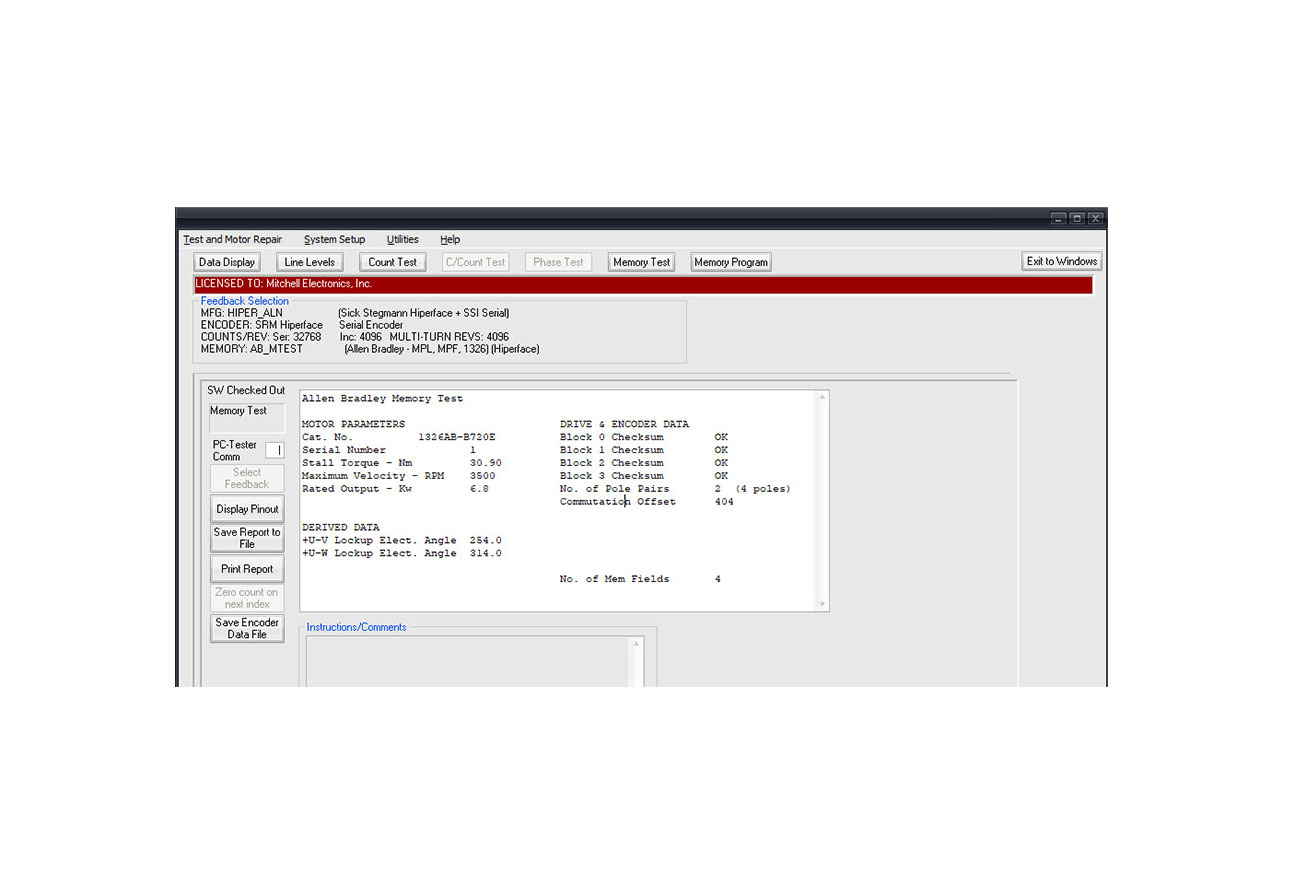The width and height of the screenshot is (1300, 883).
Task: Open the System Setup menu
Action: point(334,240)
